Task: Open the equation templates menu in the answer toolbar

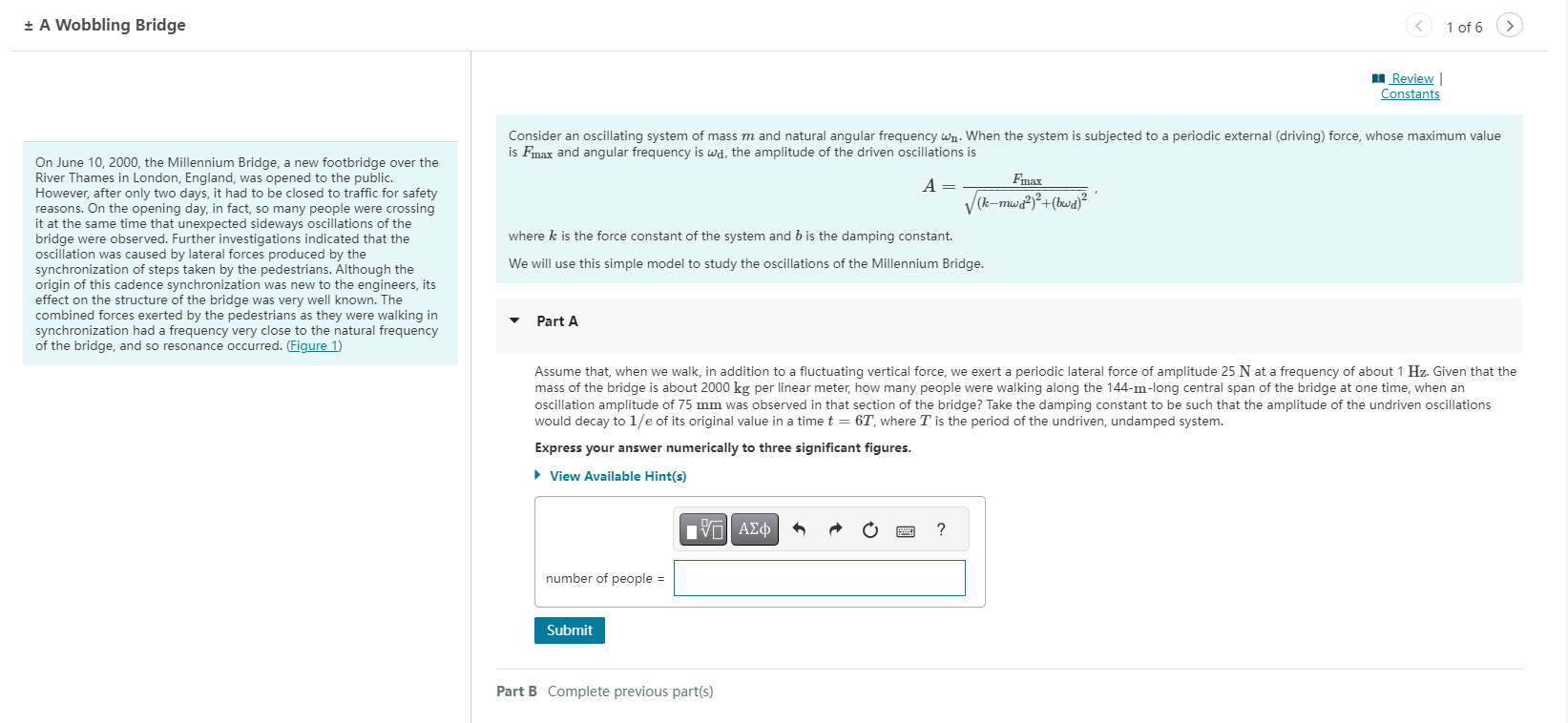Action: pos(702,528)
